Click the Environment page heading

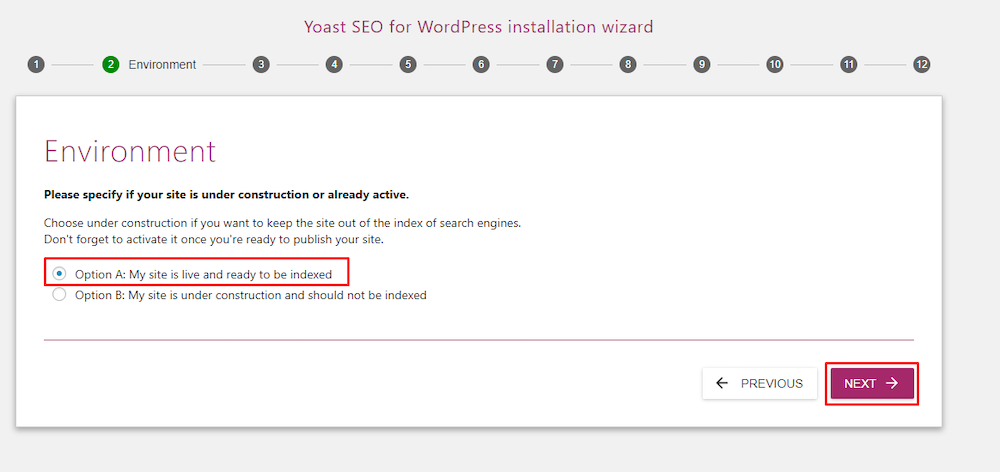pos(130,151)
